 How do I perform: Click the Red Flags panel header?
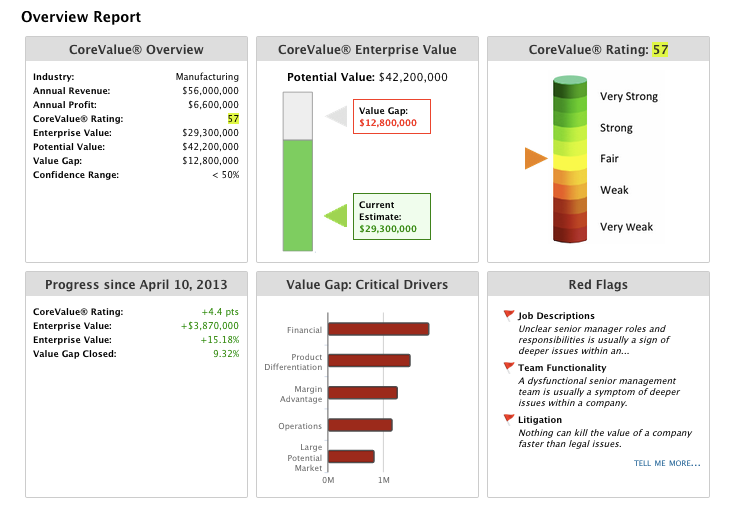click(598, 284)
